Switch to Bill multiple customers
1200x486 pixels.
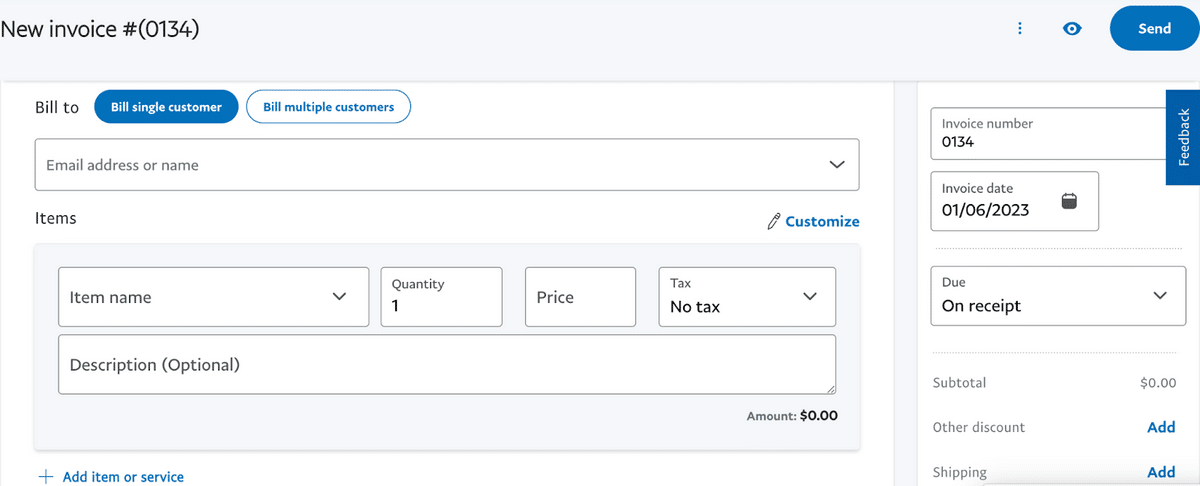click(x=328, y=107)
